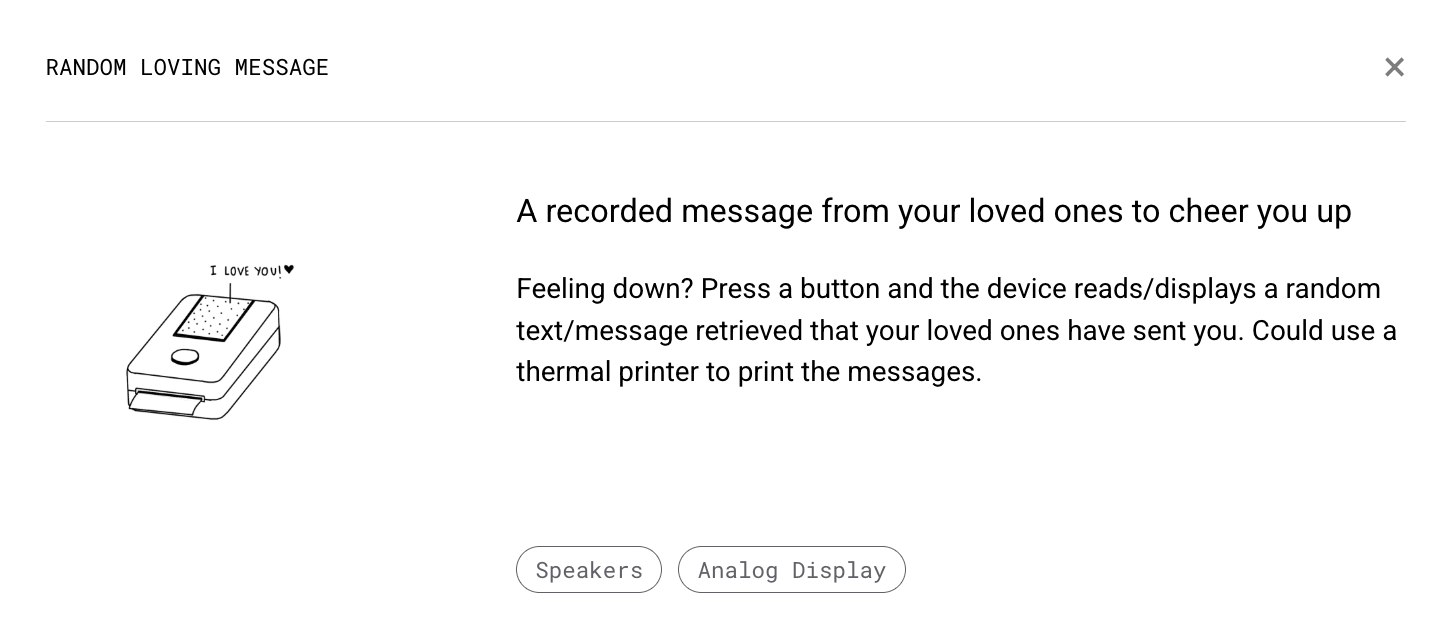Image resolution: width=1450 pixels, height=636 pixels.
Task: Click the line connecting label to device screen
Action: coord(231,289)
